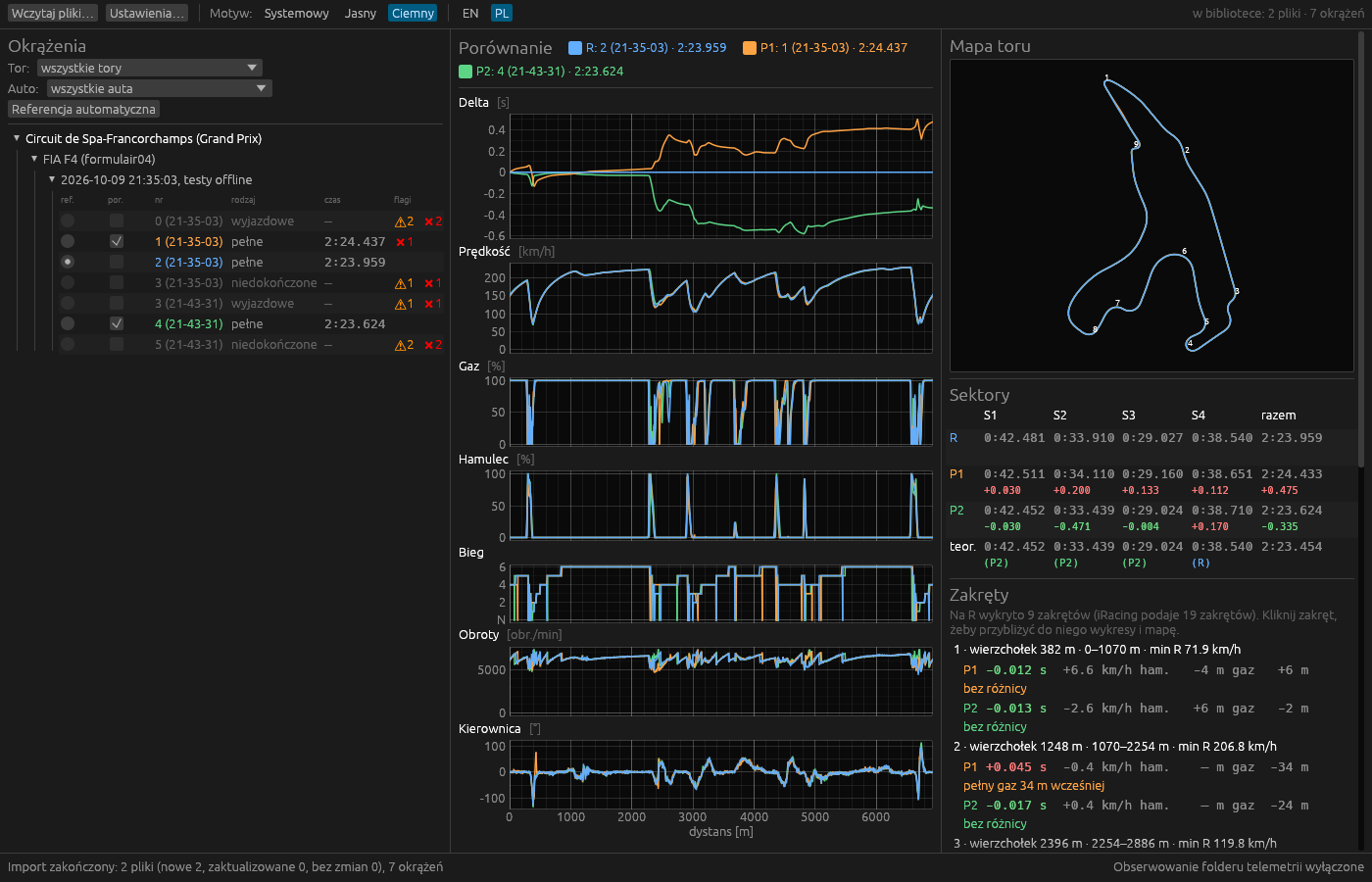This screenshot has width=1372, height=882.
Task: Open the Tor track filter dropdown
Action: pyautogui.click(x=149, y=68)
